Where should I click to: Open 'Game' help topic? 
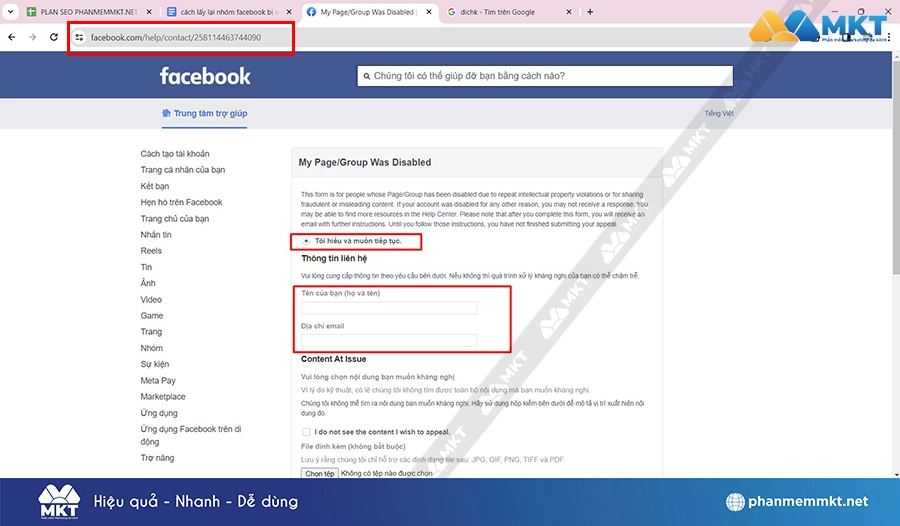pyautogui.click(x=152, y=316)
